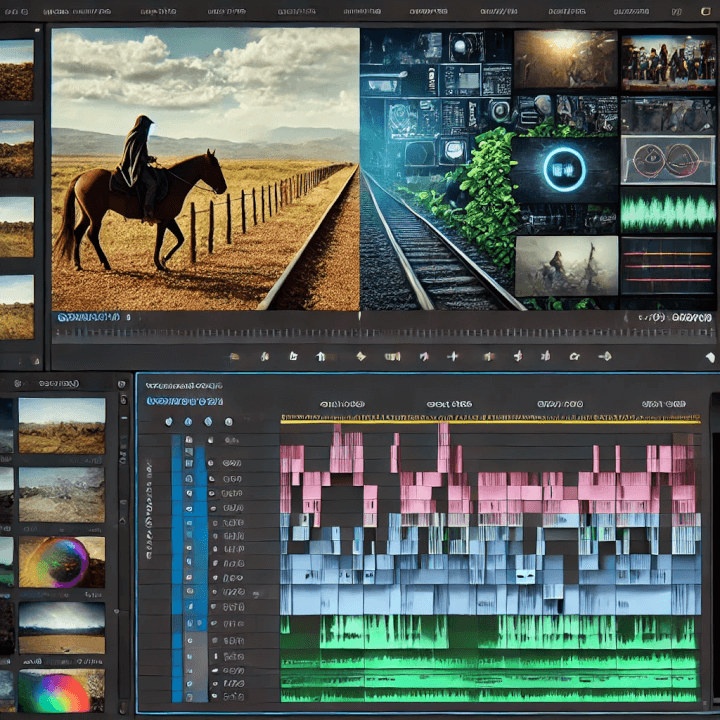Click the green audio waveform tile in the viewer
Image resolution: width=720 pixels, height=720 pixels.
tap(668, 213)
